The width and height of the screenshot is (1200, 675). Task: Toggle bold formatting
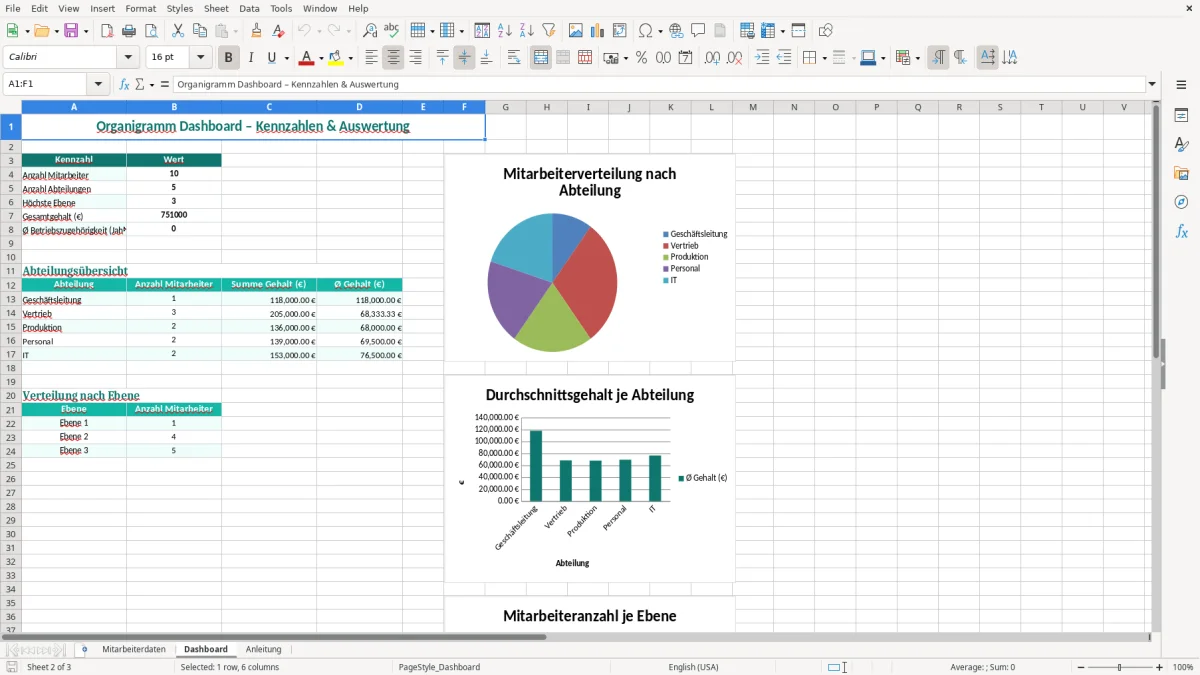(x=228, y=58)
